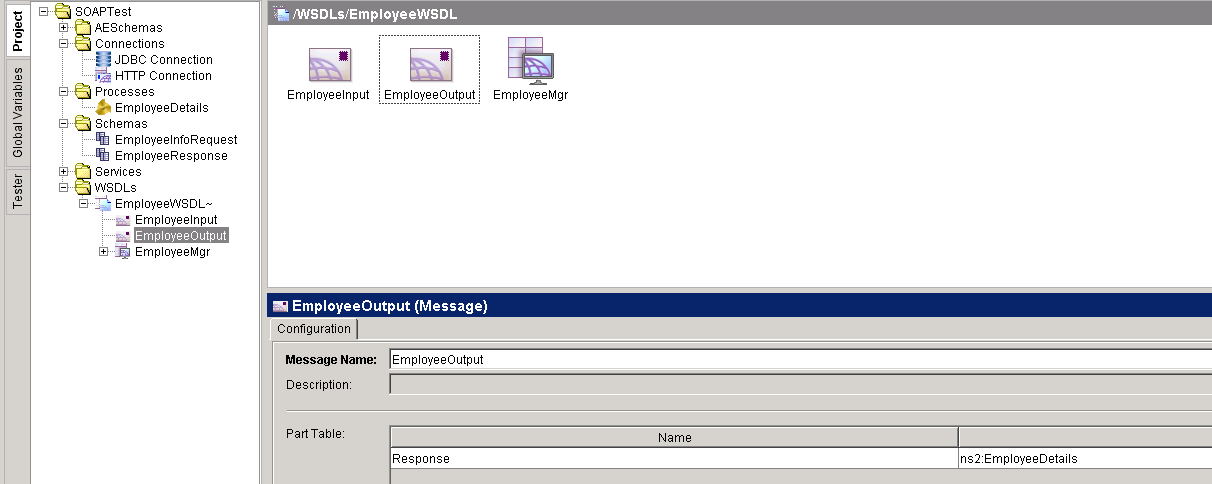Click the EmployeeDetails process icon

[103, 108]
